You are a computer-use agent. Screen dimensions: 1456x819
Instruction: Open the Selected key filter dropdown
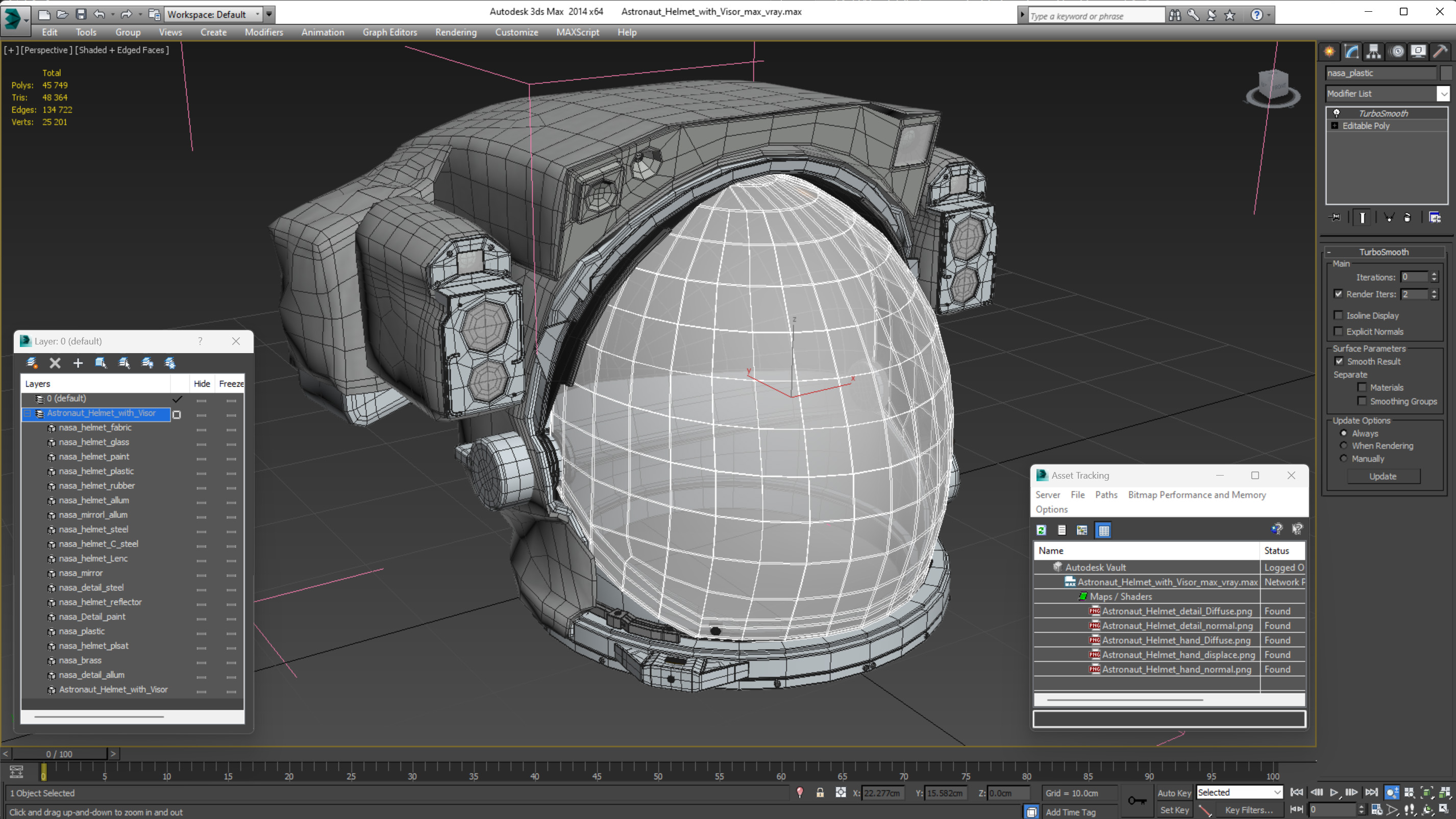[x=1239, y=792]
